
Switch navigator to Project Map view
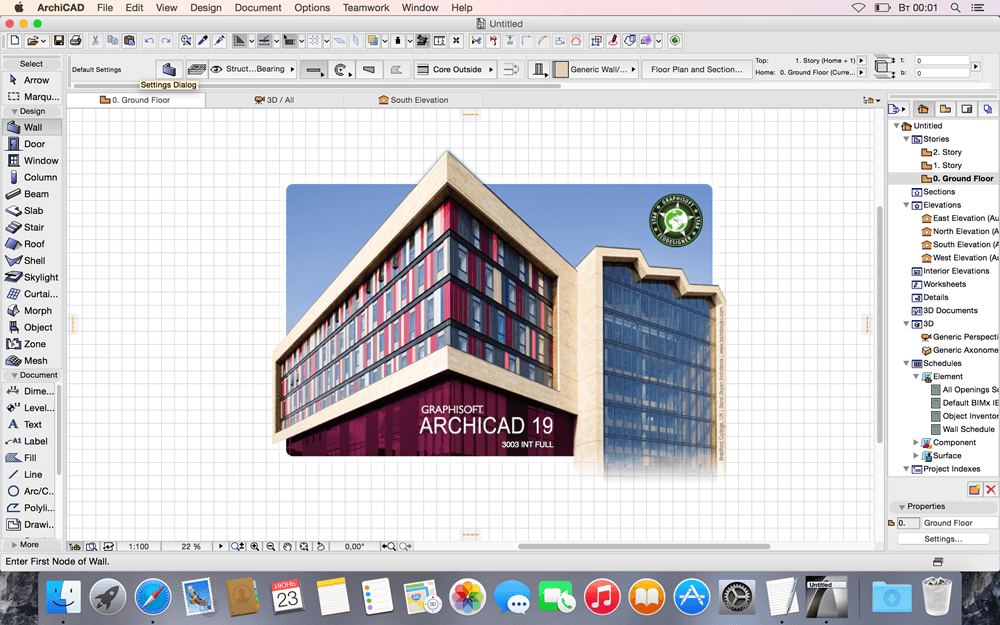click(x=923, y=109)
